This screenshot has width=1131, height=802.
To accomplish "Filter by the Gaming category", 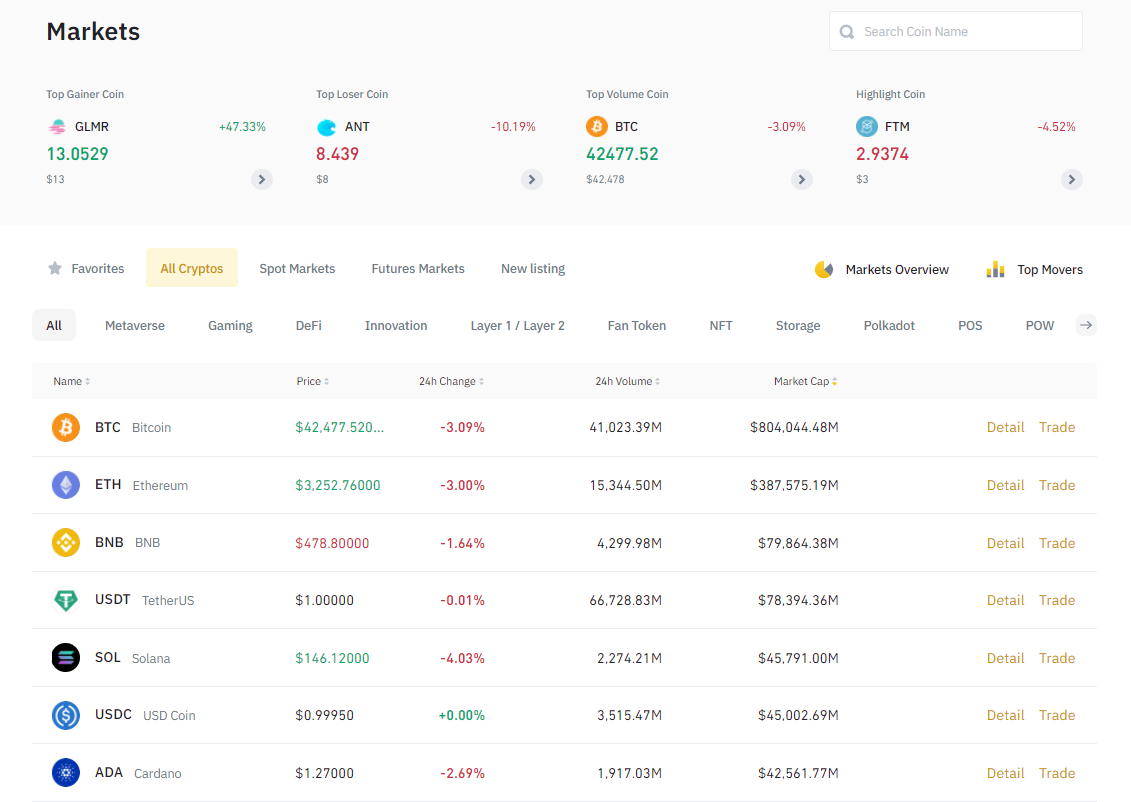I will pos(230,325).
